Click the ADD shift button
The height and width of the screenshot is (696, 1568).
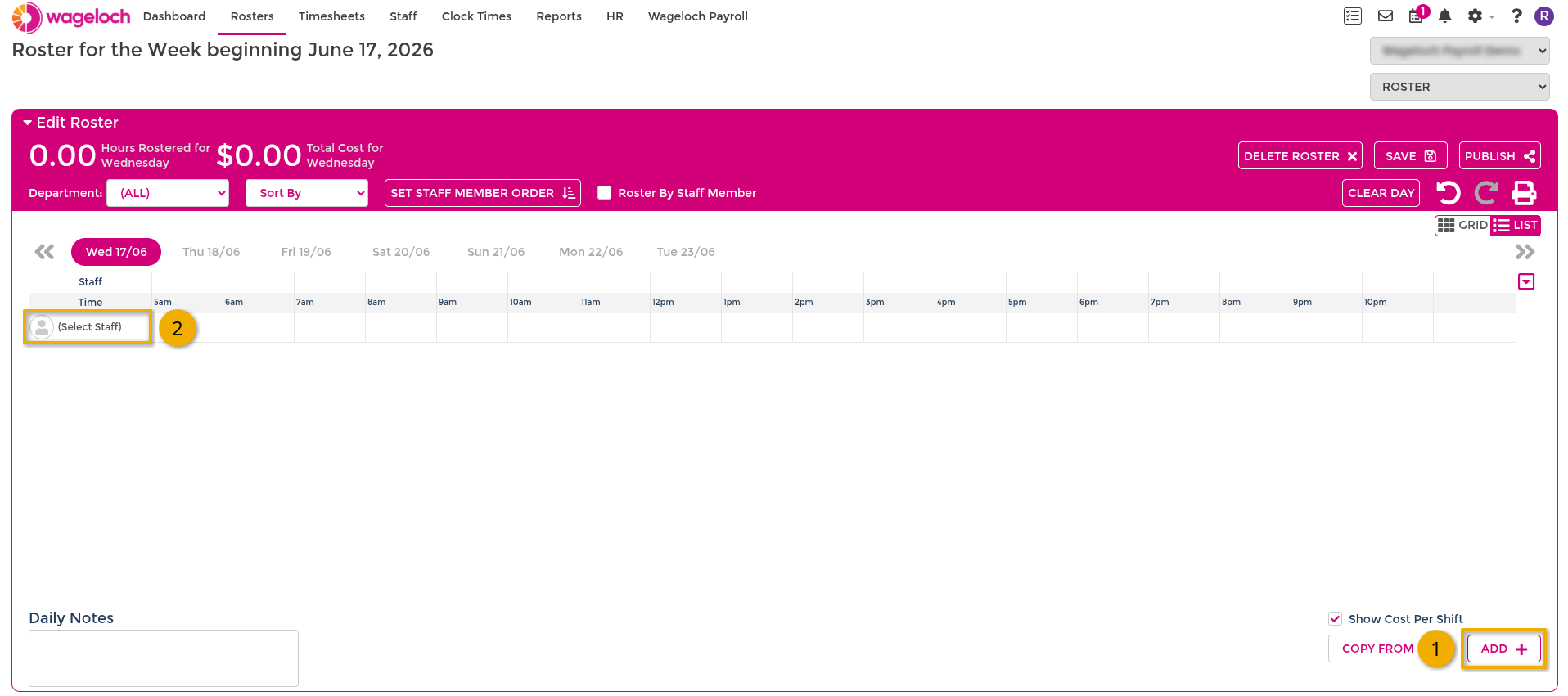click(1504, 649)
